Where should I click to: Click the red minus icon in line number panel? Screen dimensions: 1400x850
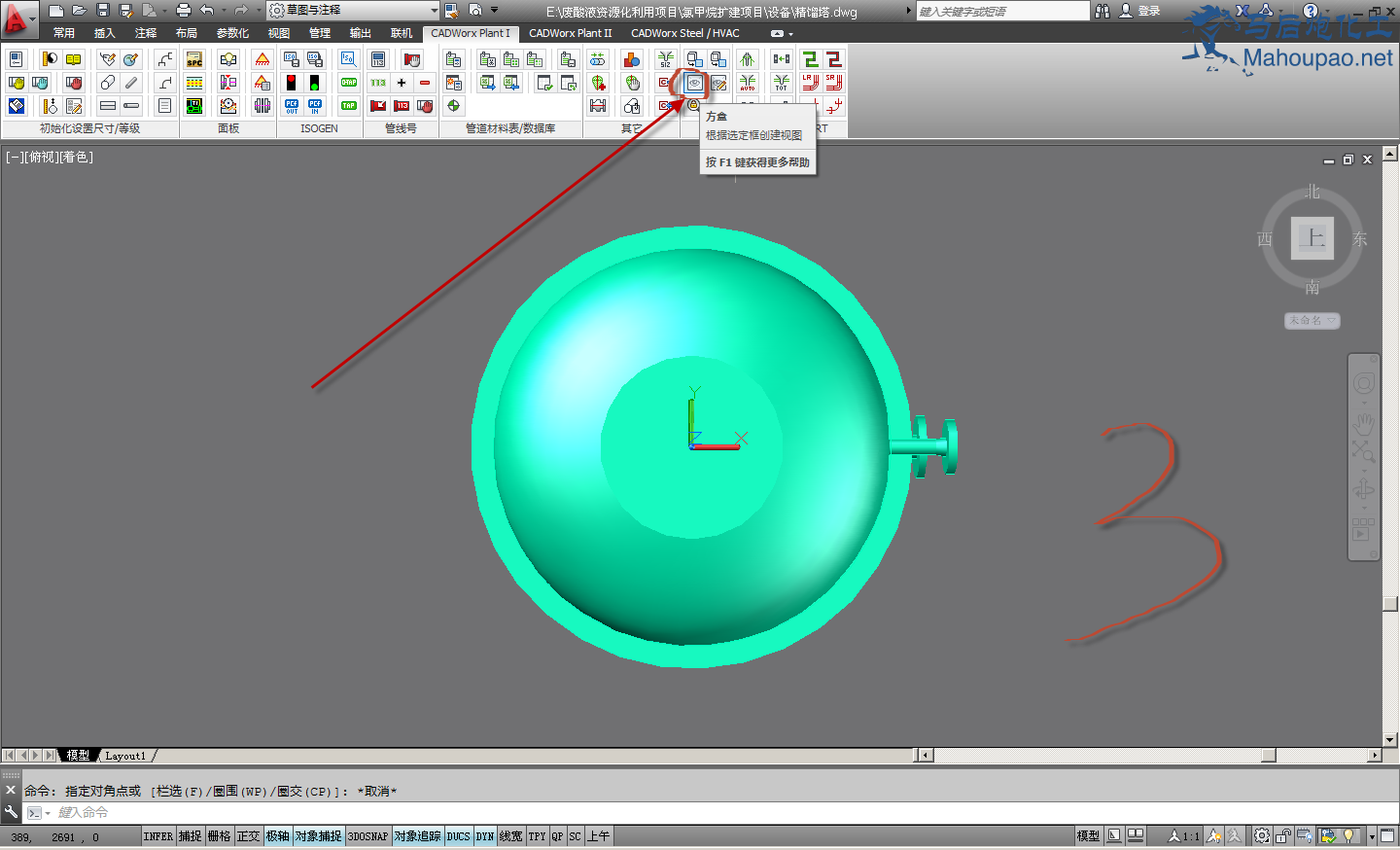(425, 83)
